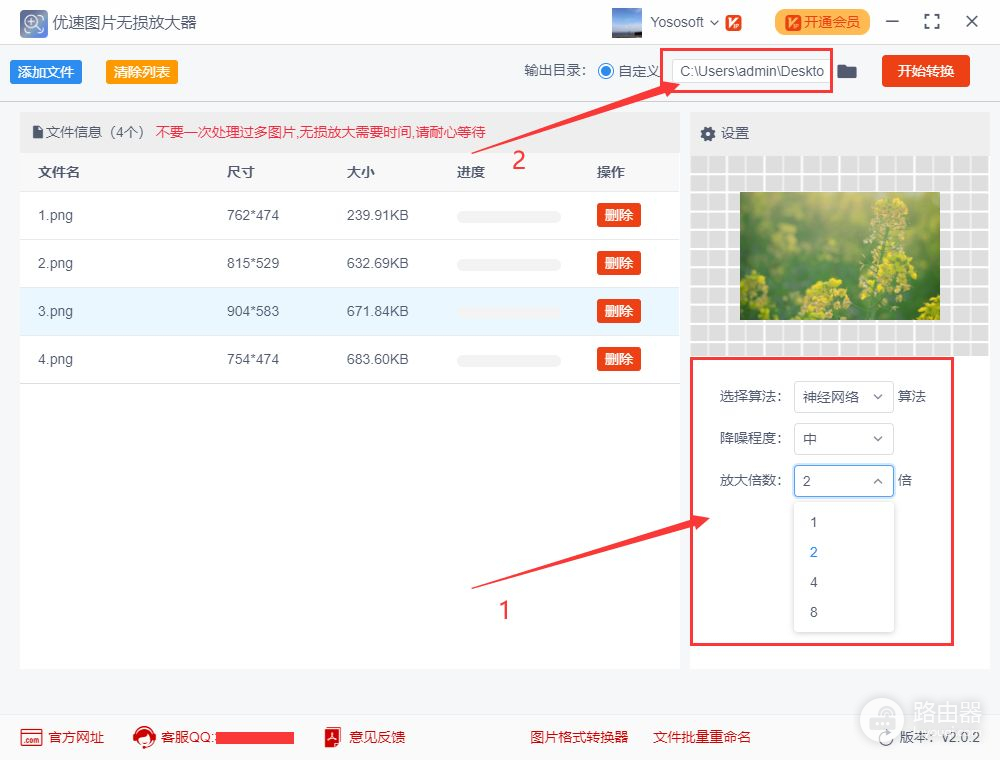Click the customer service QQ icon
Image resolution: width=1000 pixels, height=760 pixels.
[x=144, y=737]
